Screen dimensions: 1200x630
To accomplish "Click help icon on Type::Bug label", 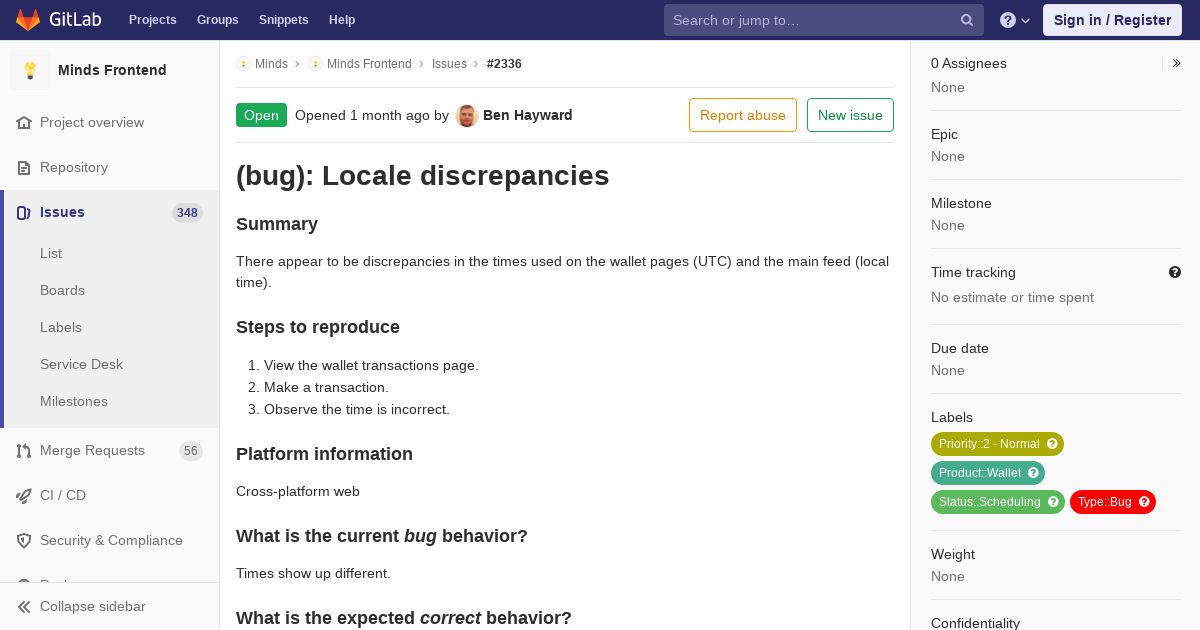I will pyautogui.click(x=1144, y=502).
